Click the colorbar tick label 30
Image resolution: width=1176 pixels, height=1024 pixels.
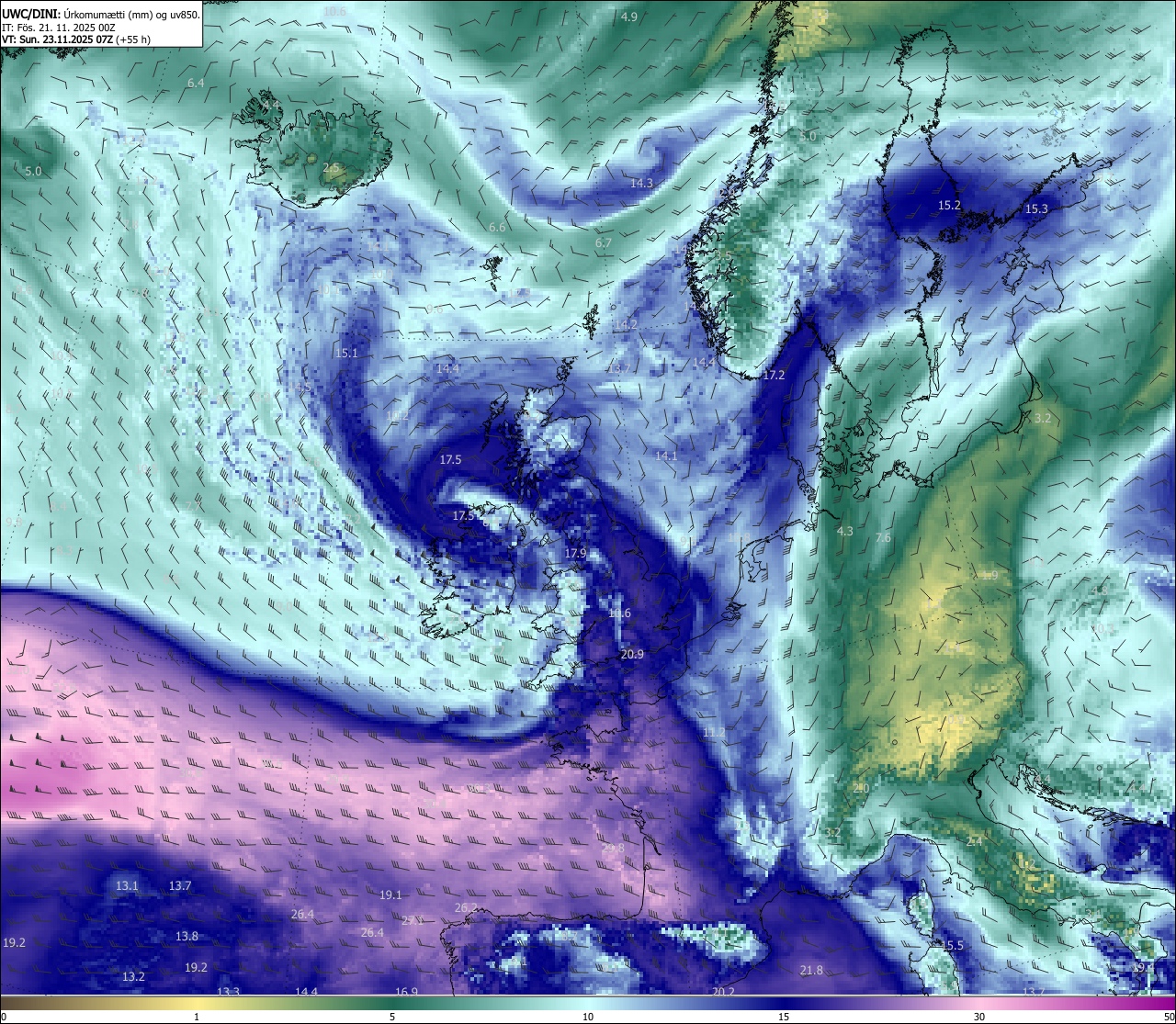979,1016
